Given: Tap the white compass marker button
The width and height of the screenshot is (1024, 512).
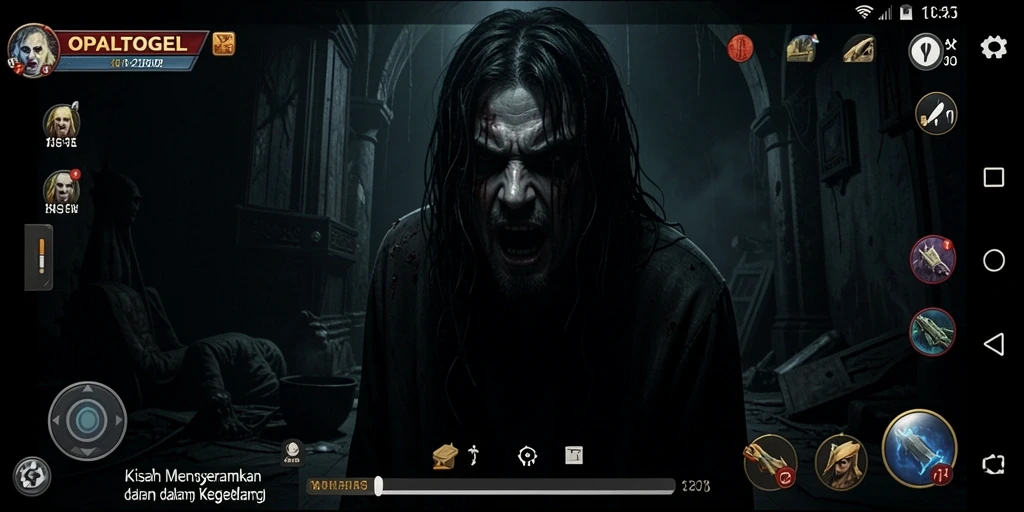Looking at the screenshot, I should tap(925, 52).
